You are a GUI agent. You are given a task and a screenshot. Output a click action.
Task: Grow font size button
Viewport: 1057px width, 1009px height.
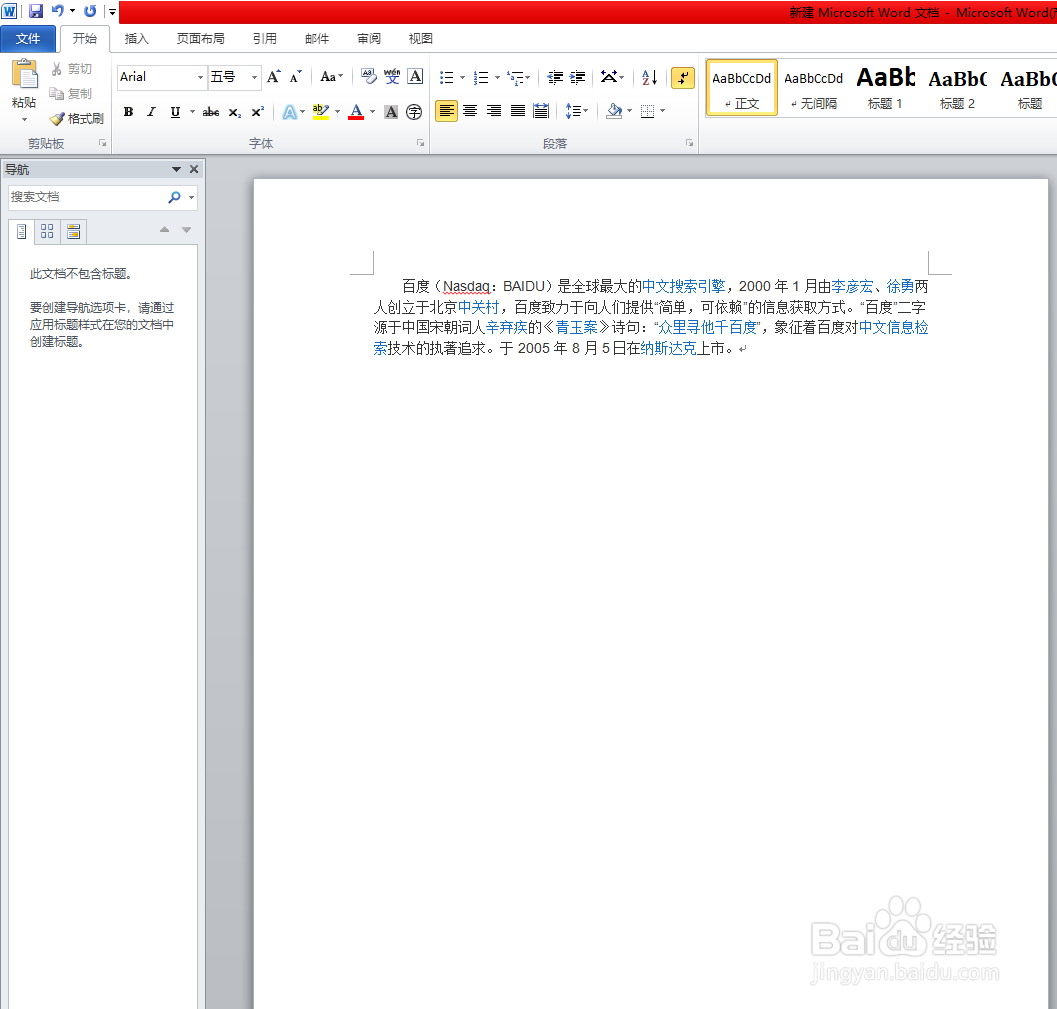[274, 77]
